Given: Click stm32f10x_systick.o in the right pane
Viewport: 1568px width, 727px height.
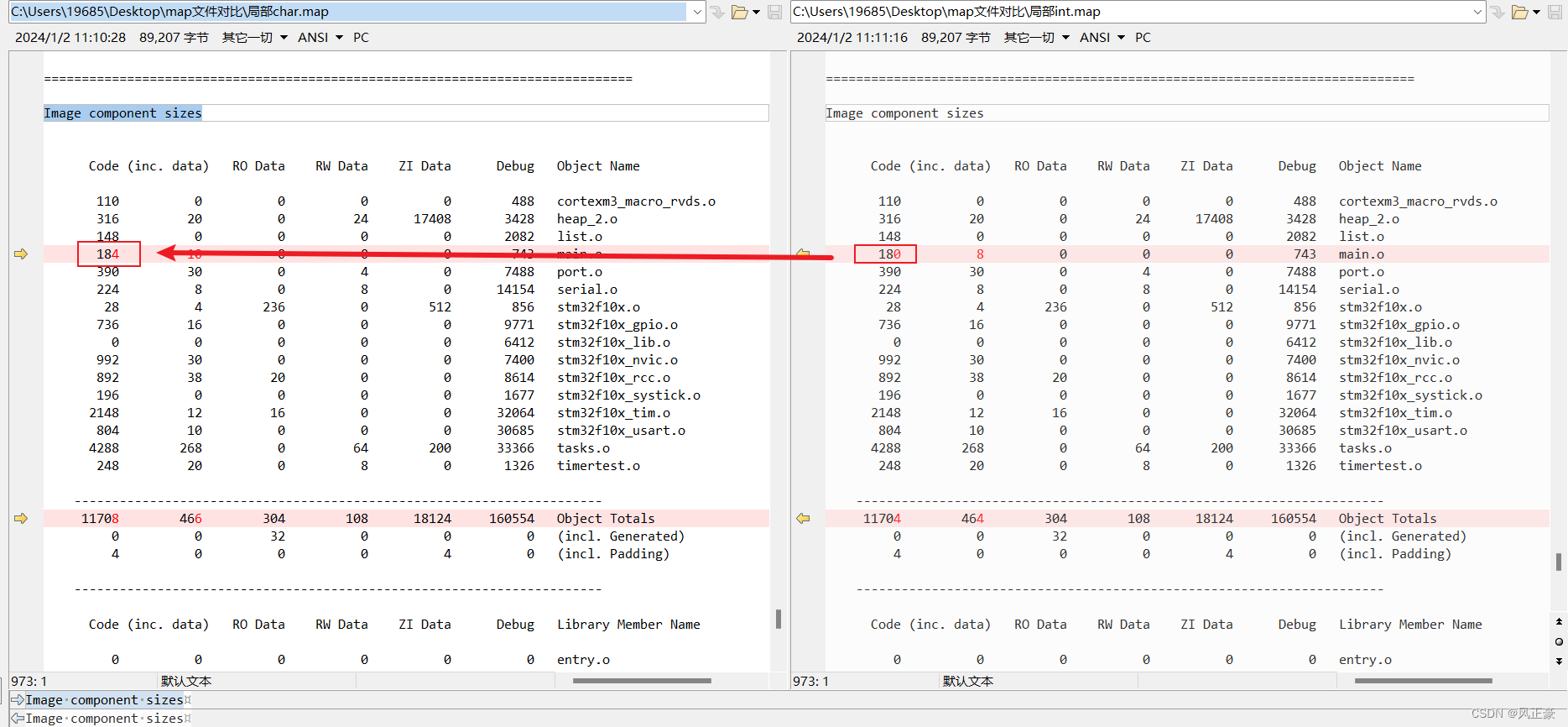Looking at the screenshot, I should (x=1410, y=395).
